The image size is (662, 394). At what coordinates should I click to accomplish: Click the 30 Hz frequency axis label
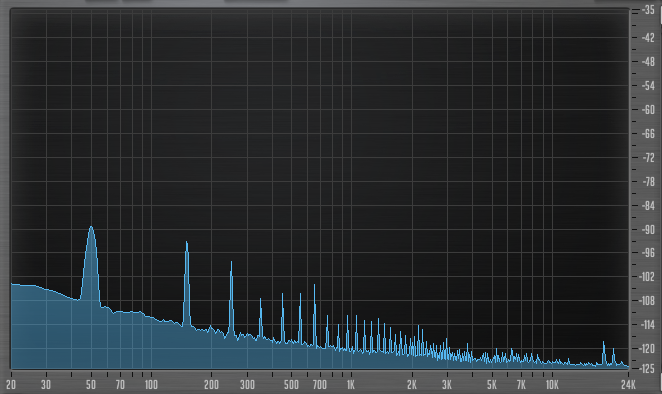(46, 385)
